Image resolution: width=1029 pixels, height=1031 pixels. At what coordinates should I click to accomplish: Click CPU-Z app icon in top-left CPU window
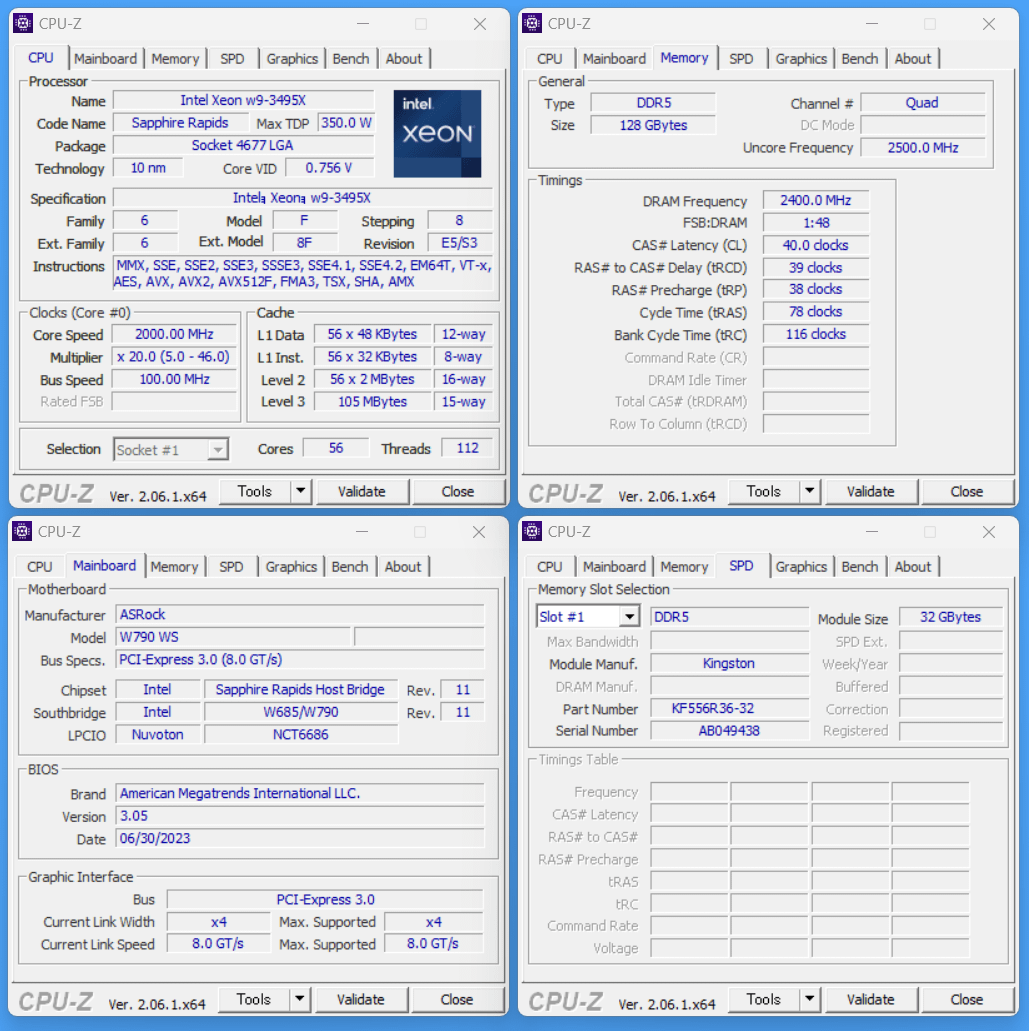click(23, 23)
